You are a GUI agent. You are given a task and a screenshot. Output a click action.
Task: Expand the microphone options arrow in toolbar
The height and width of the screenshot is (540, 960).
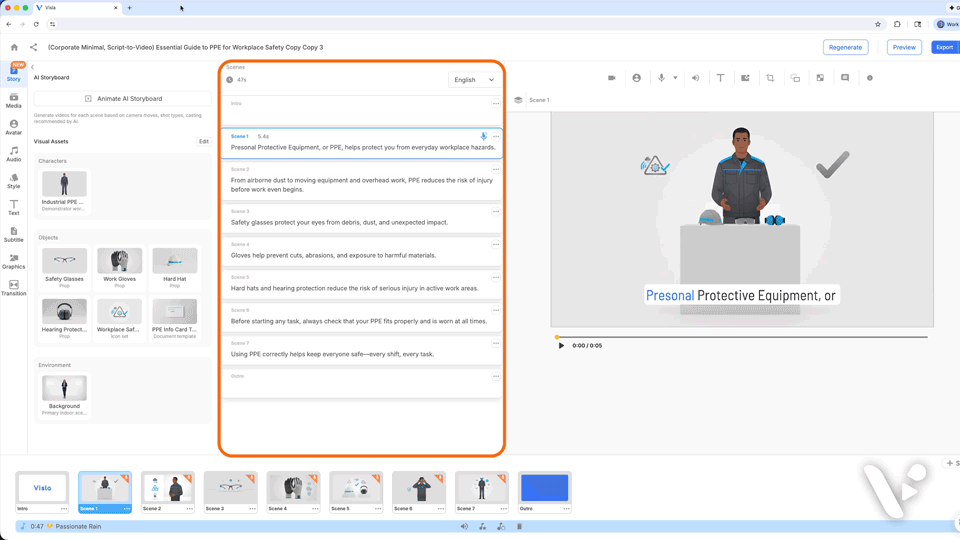coord(675,78)
